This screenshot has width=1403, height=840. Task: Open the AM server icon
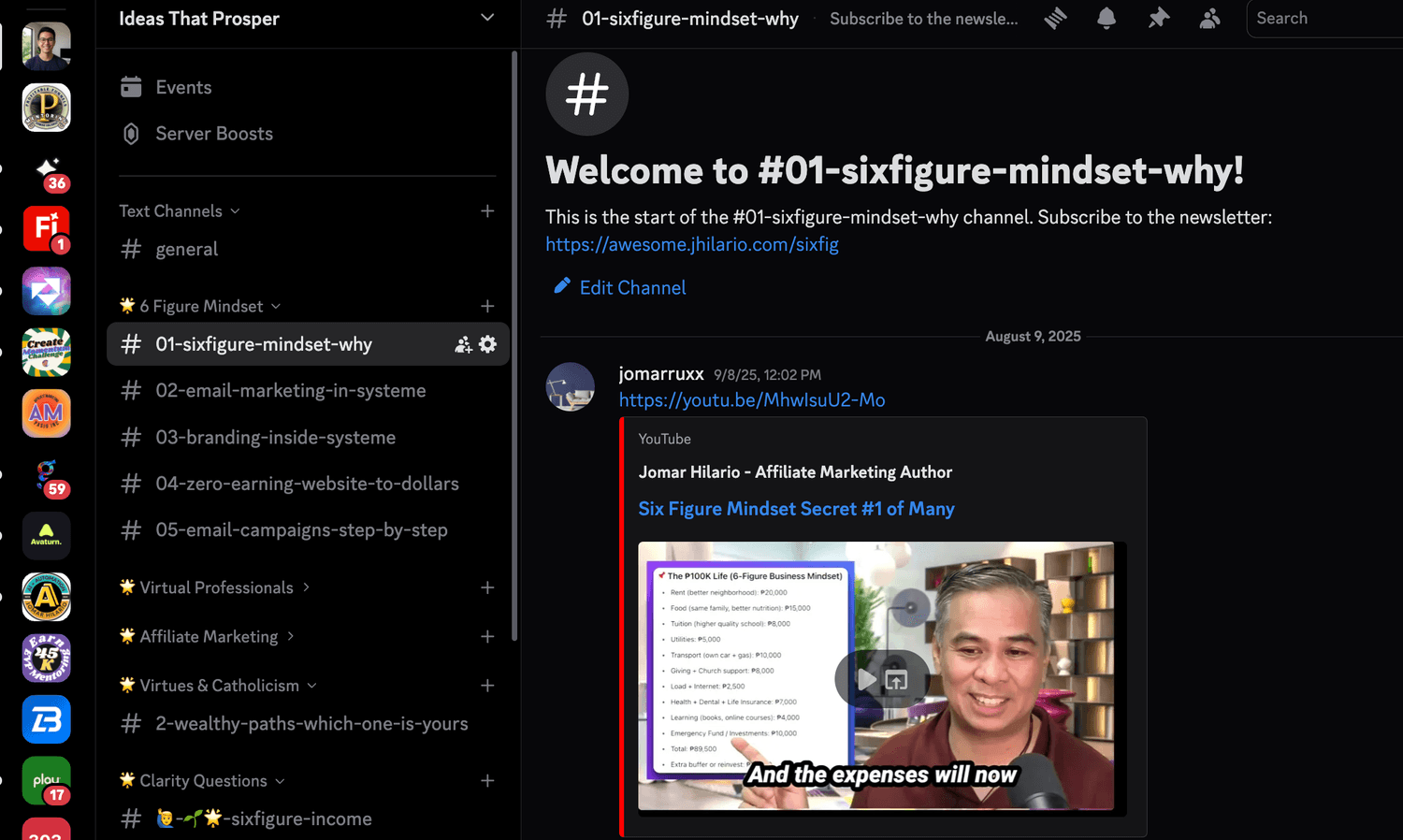46,413
